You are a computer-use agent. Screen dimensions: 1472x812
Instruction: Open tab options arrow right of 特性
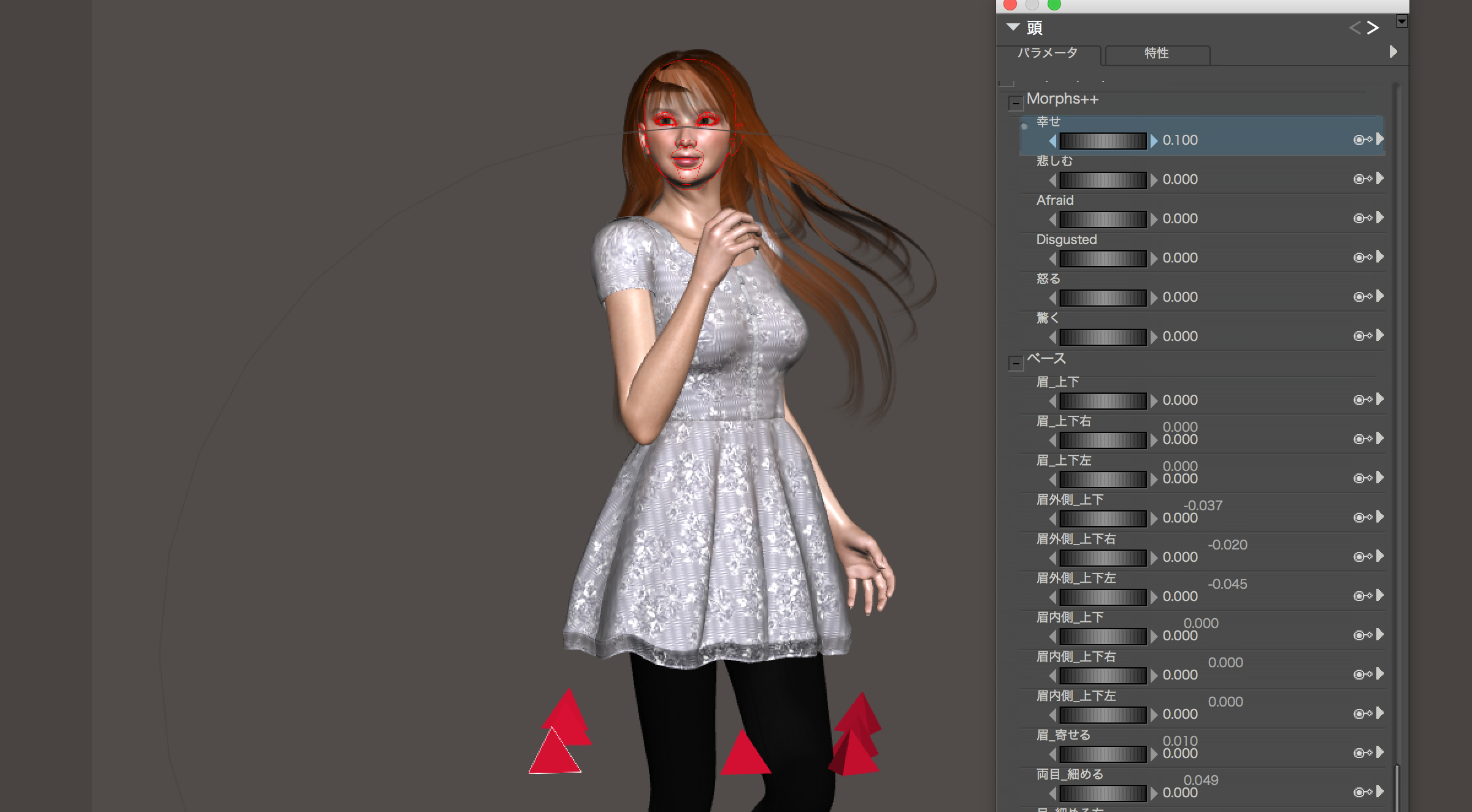coord(1393,52)
